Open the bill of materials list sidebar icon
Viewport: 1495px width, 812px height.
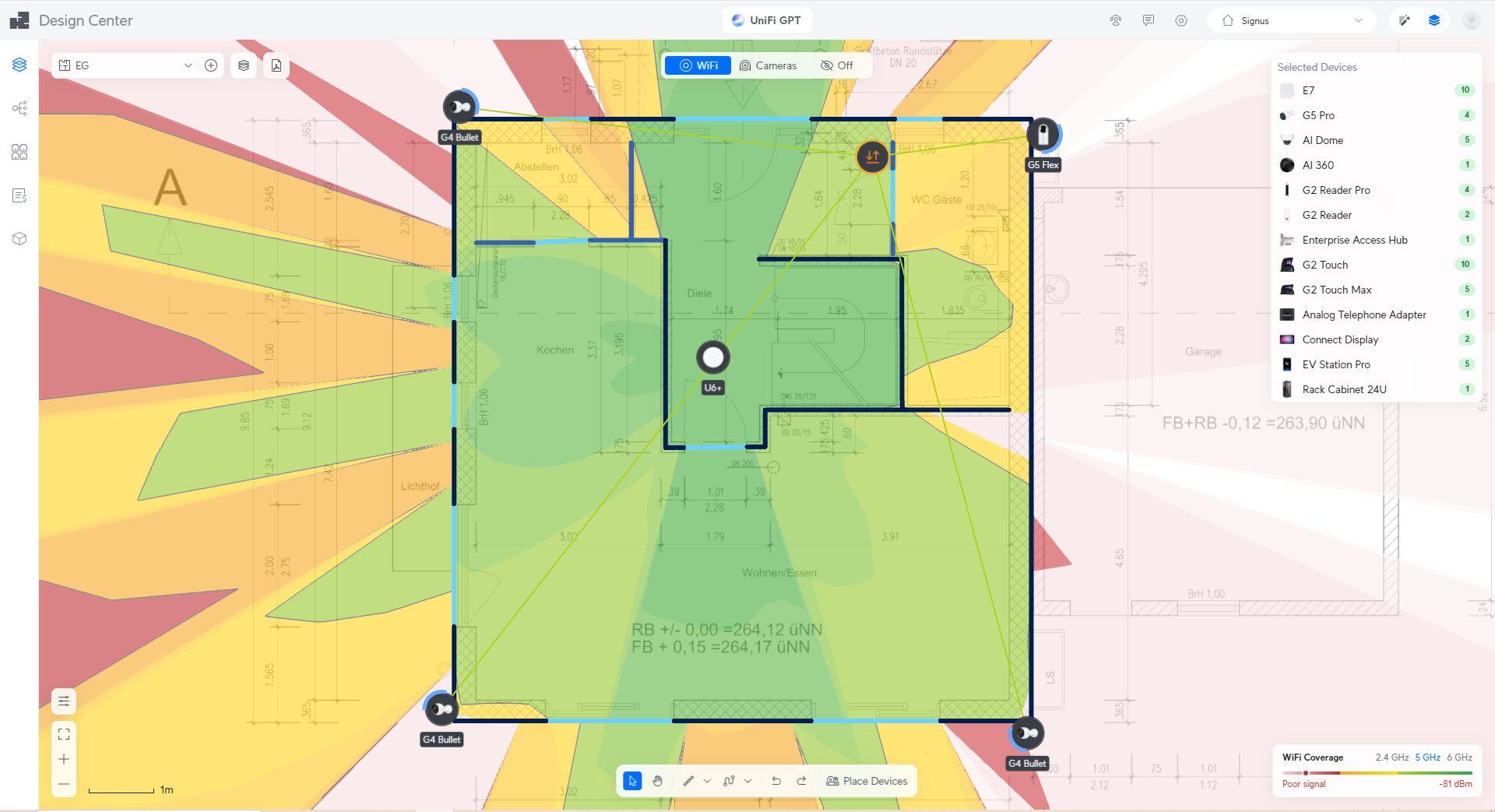click(x=19, y=195)
